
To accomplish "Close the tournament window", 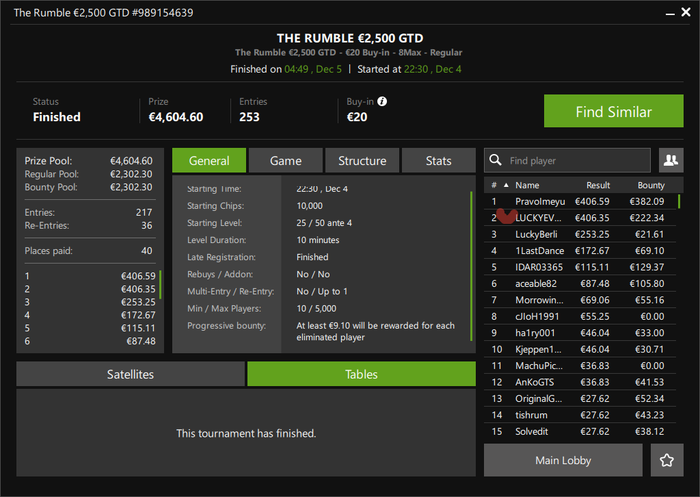I will [x=686, y=12].
